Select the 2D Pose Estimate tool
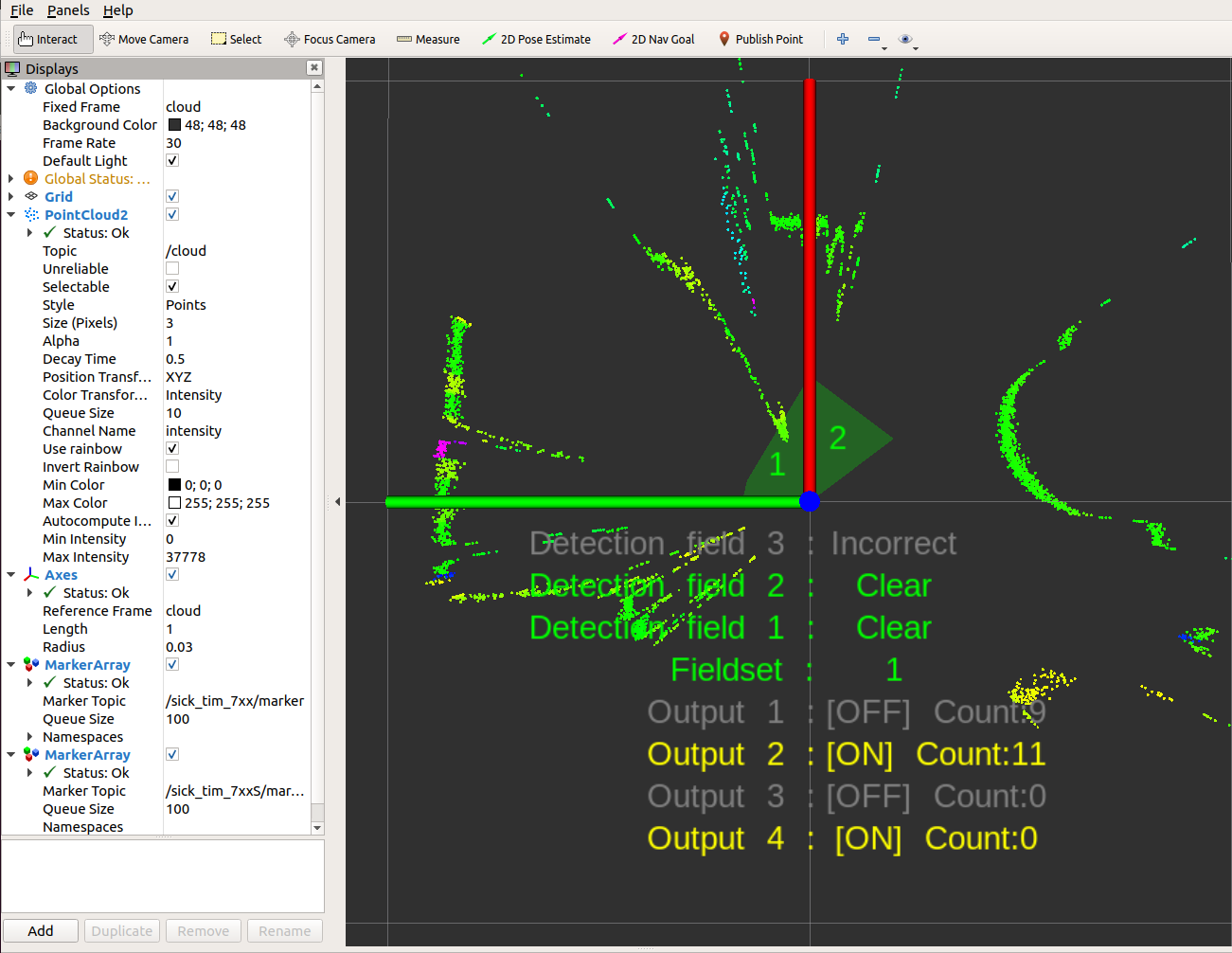This screenshot has width=1232, height=953. (536, 39)
